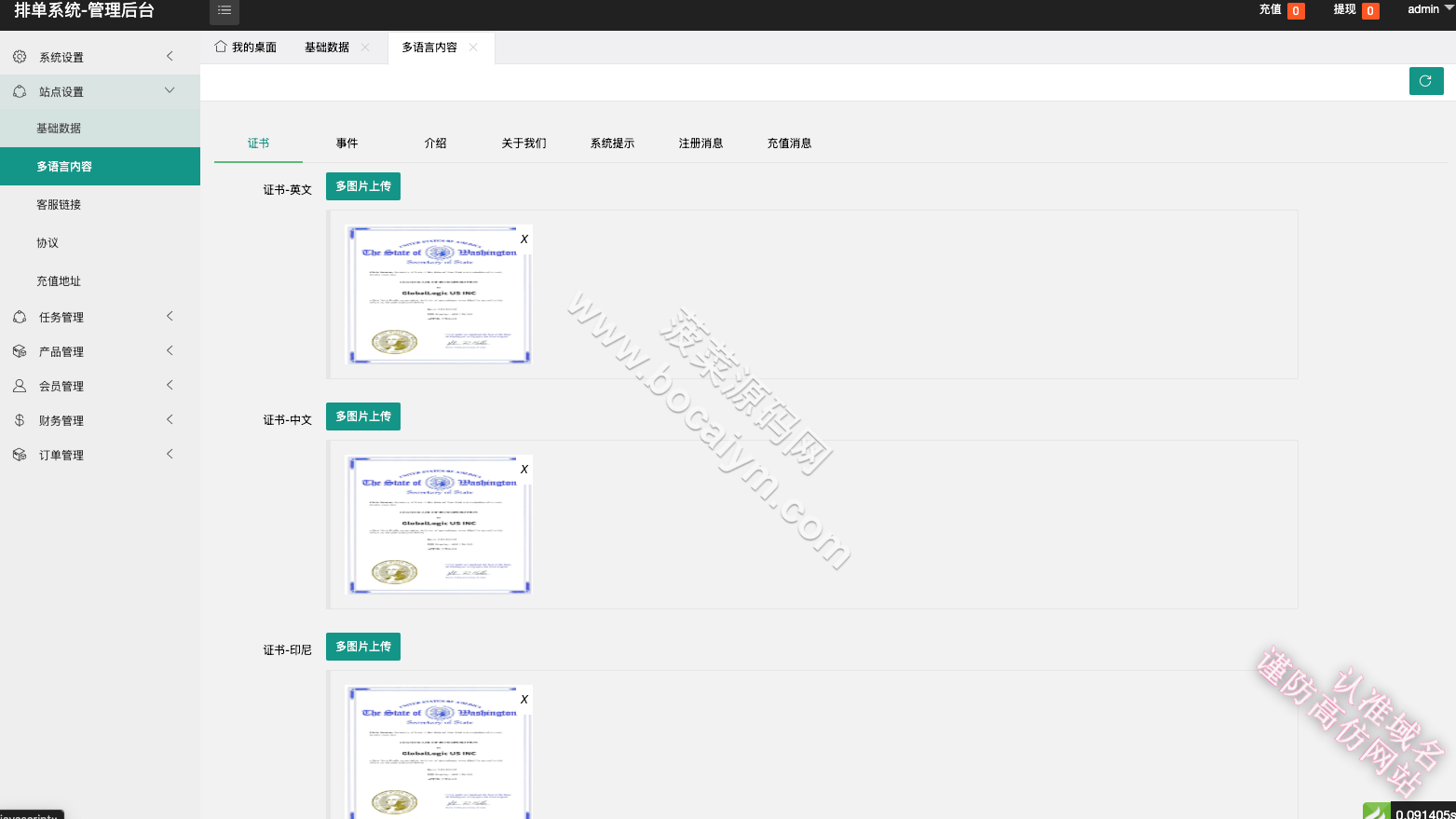The width and height of the screenshot is (1456, 819).
Task: Close the 基础数据 tab
Action: [365, 48]
